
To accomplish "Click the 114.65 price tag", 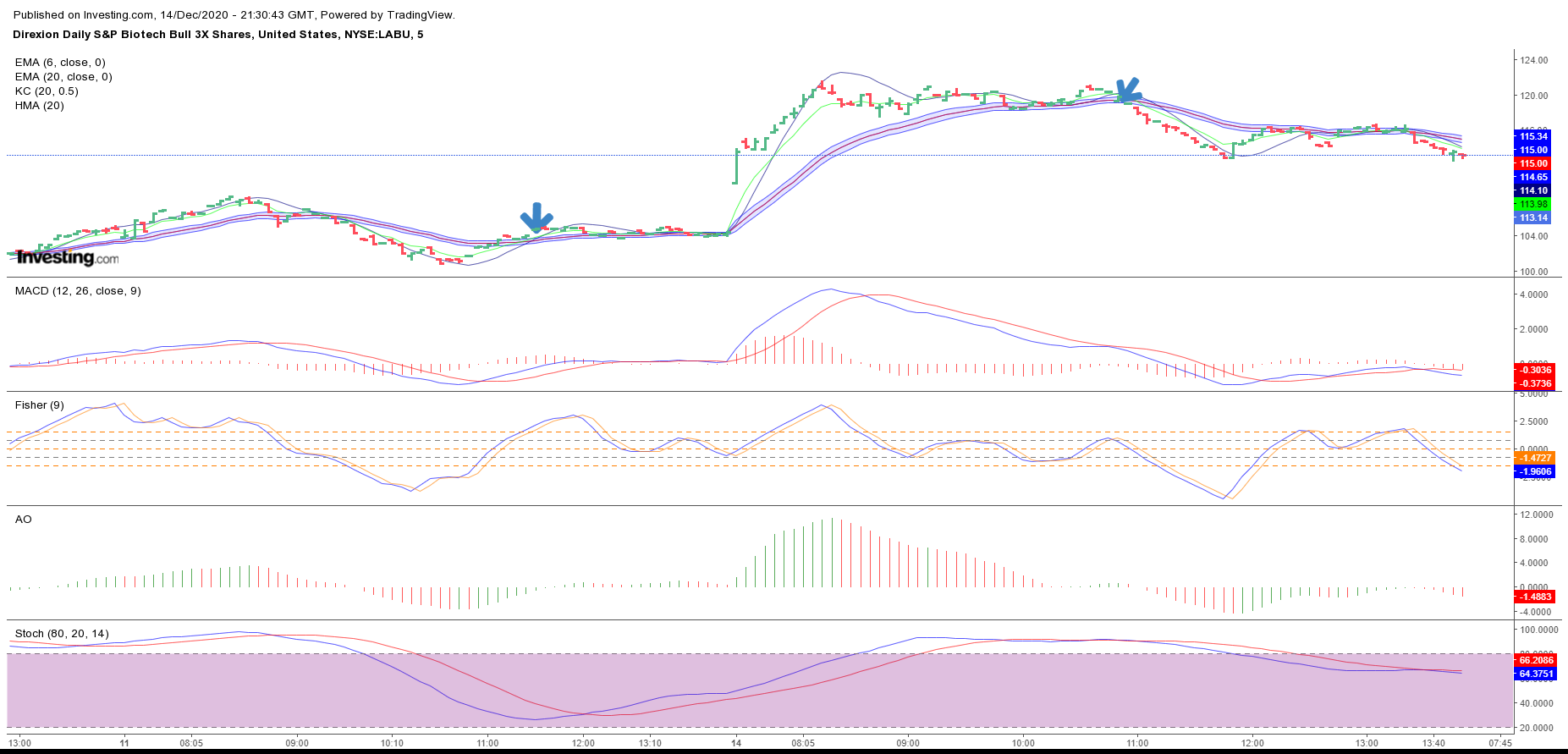I will tap(1533, 177).
